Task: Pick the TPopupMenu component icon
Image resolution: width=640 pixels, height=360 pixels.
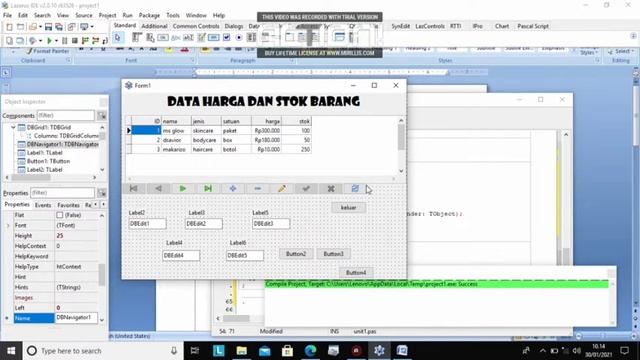Action: 150,38
